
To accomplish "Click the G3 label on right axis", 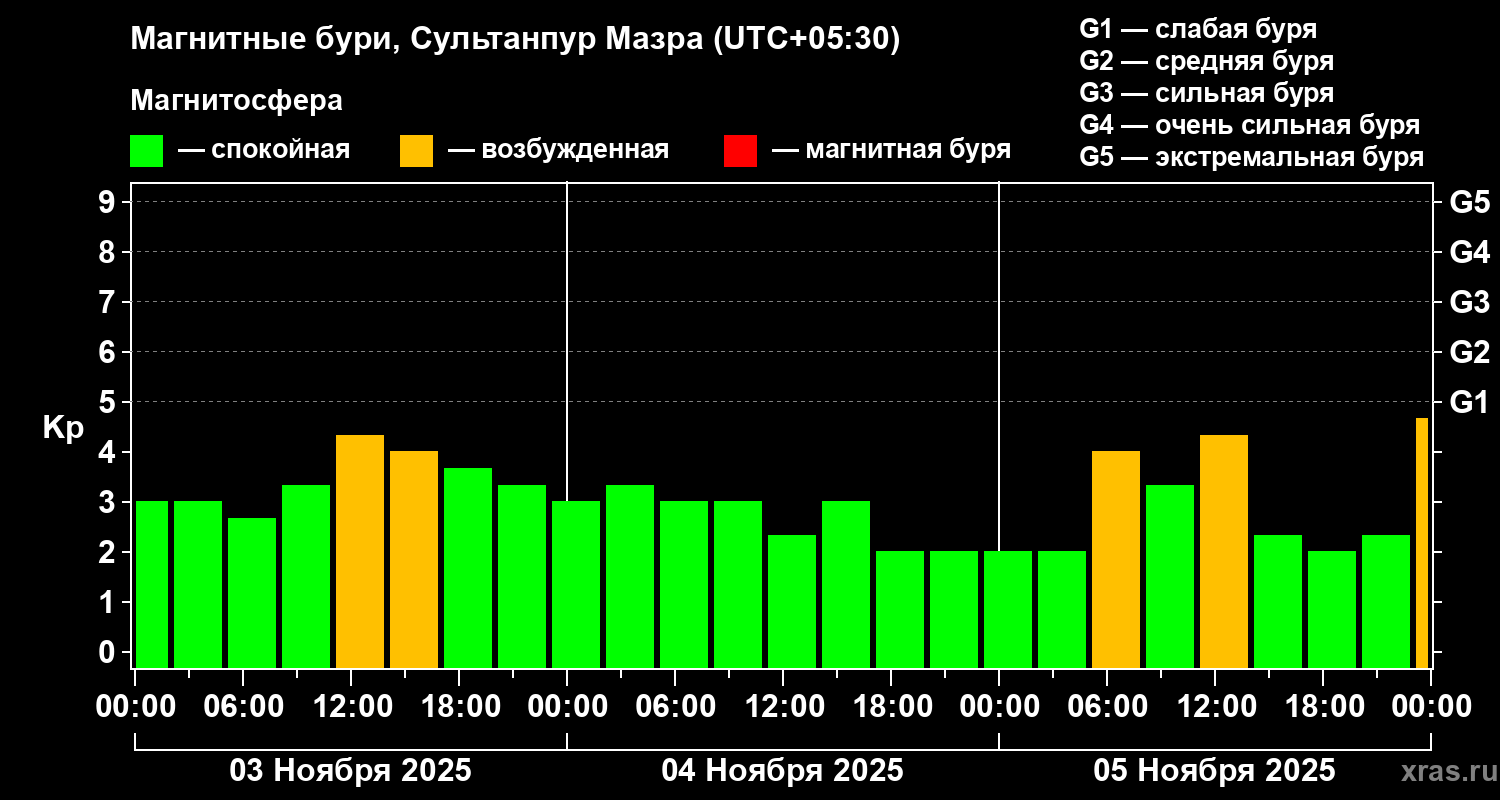I will tap(1469, 302).
